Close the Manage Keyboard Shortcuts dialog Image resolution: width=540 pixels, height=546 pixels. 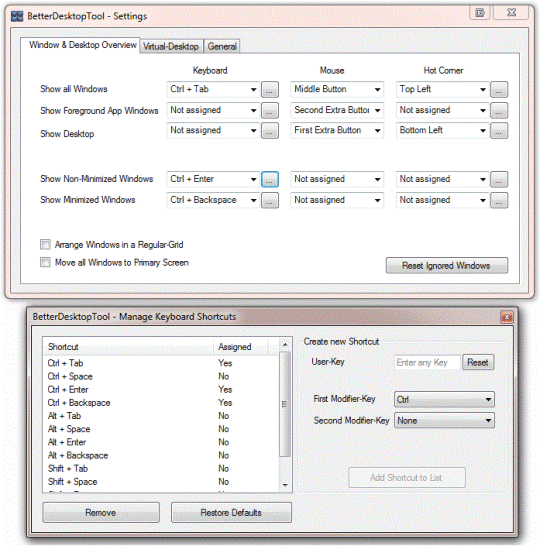pyautogui.click(x=507, y=317)
